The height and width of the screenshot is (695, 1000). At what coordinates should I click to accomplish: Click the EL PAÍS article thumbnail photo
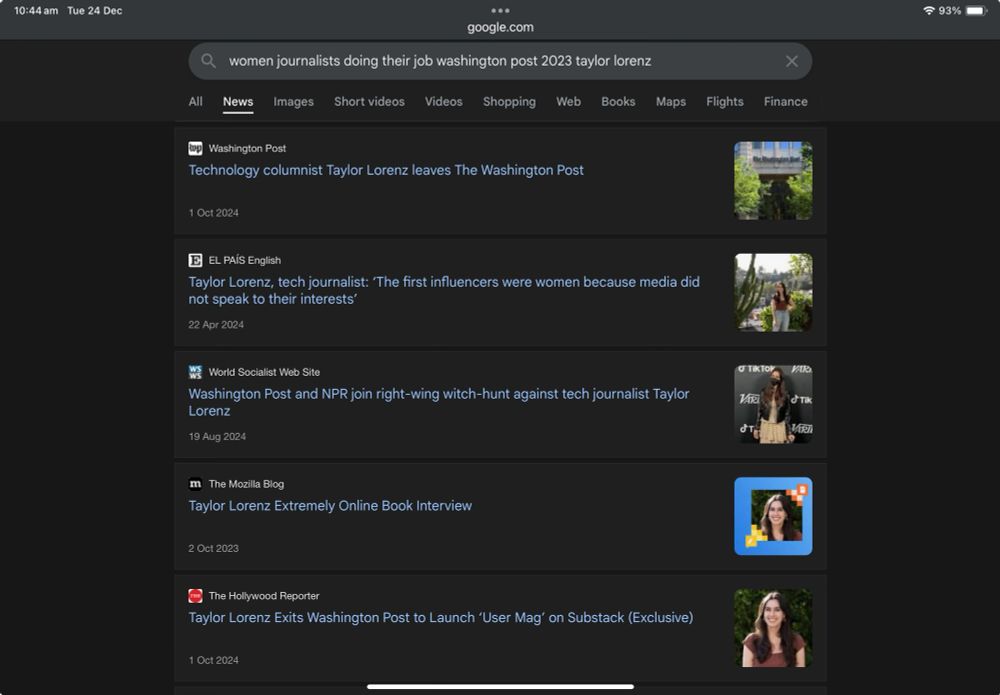pyautogui.click(x=773, y=292)
